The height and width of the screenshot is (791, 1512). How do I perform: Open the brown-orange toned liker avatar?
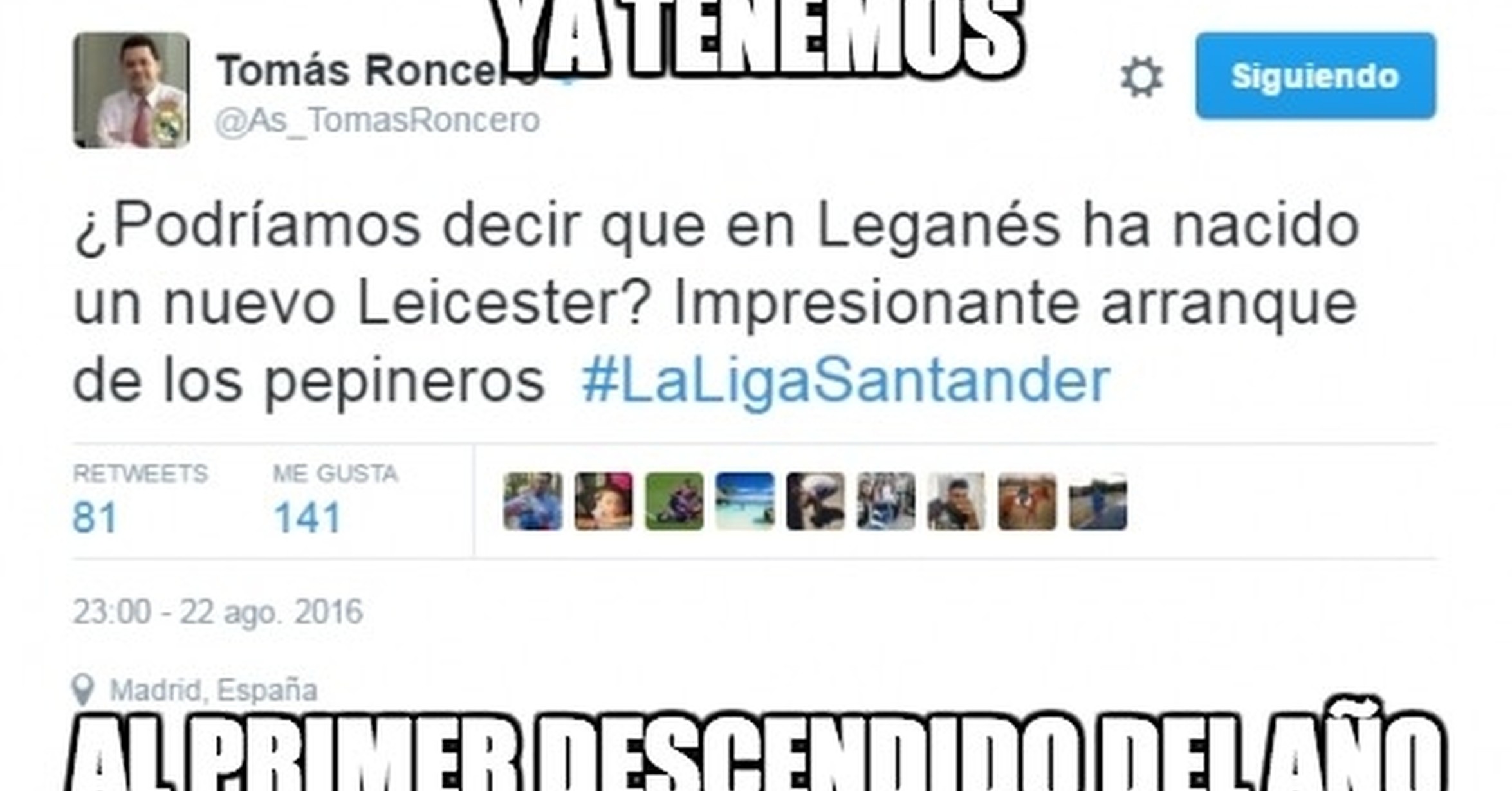click(1027, 501)
